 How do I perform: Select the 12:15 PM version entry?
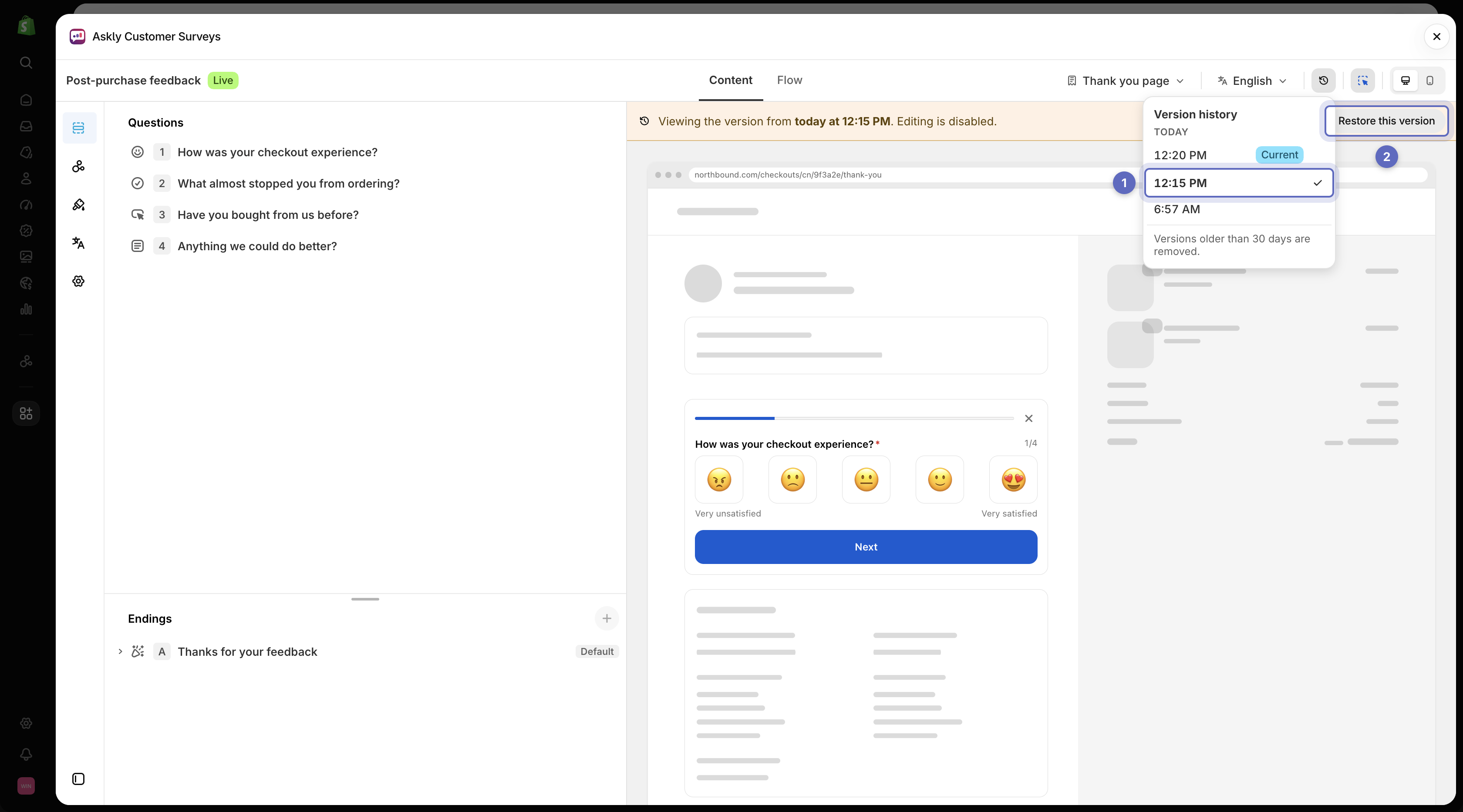pyautogui.click(x=1238, y=183)
